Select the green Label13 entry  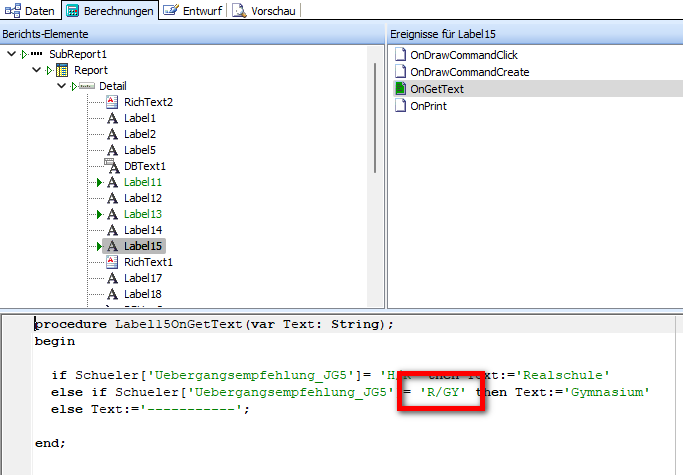click(x=143, y=214)
